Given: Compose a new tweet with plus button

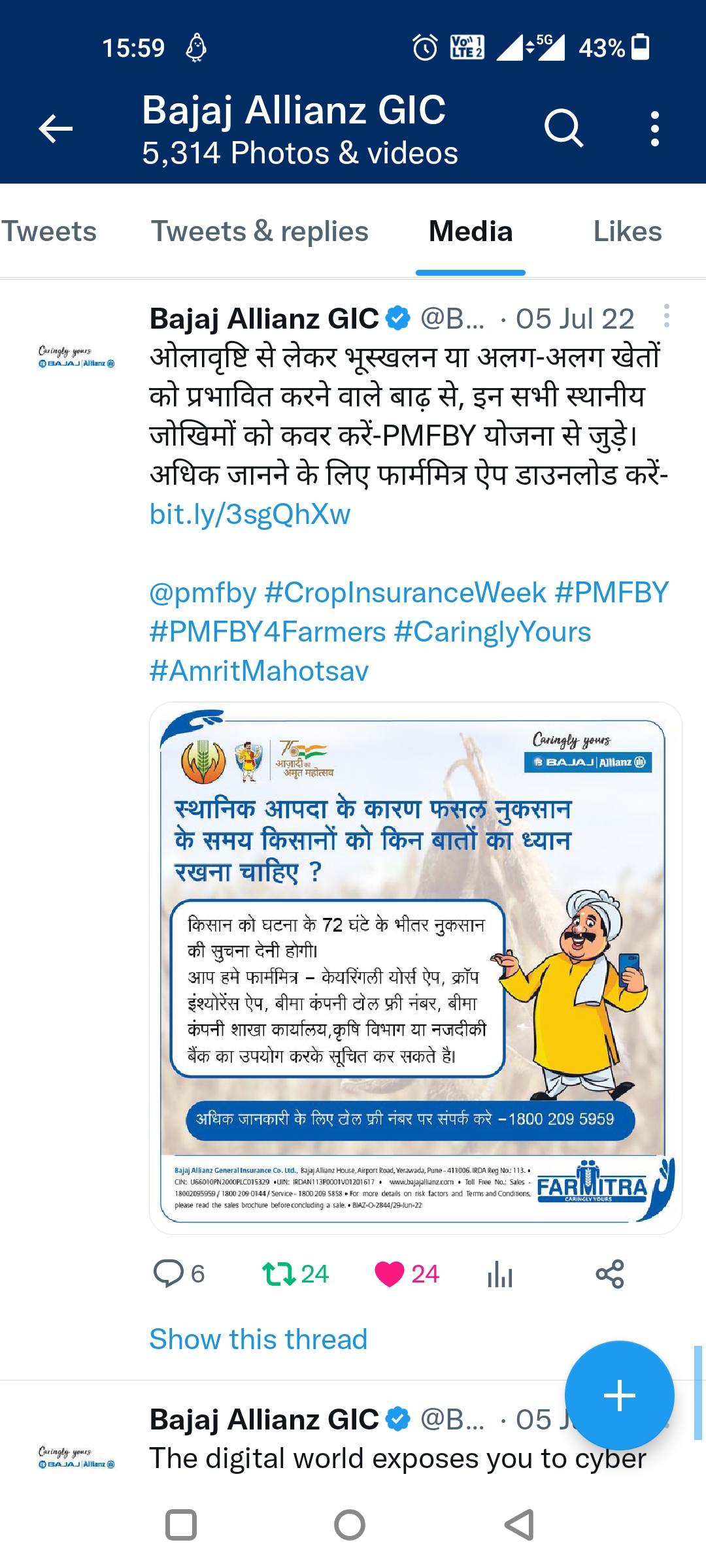Looking at the screenshot, I should [619, 1396].
